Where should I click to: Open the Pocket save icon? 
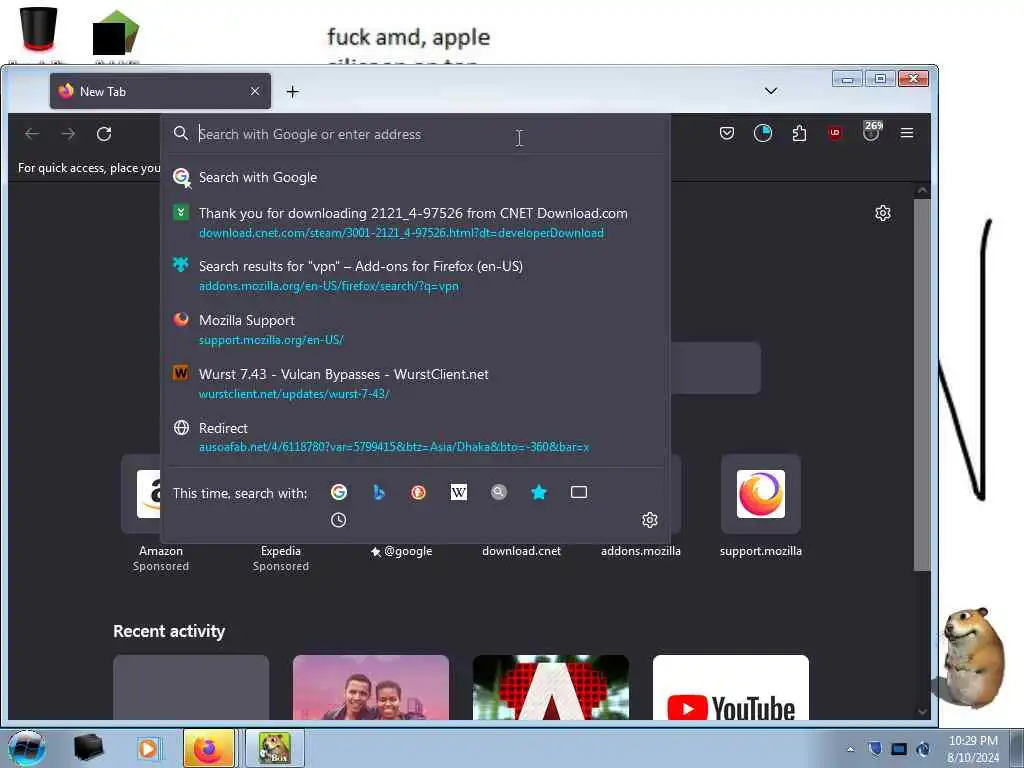coord(727,133)
